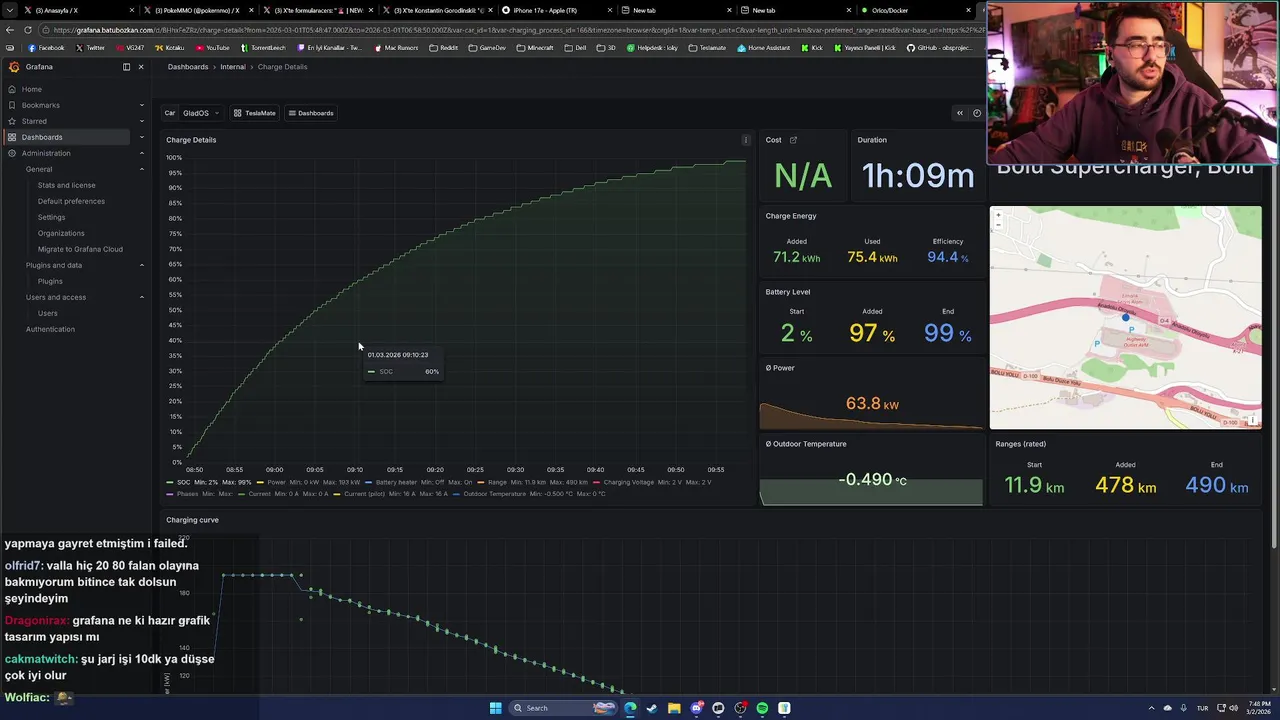Click the Grafana logo icon

tap(14, 67)
